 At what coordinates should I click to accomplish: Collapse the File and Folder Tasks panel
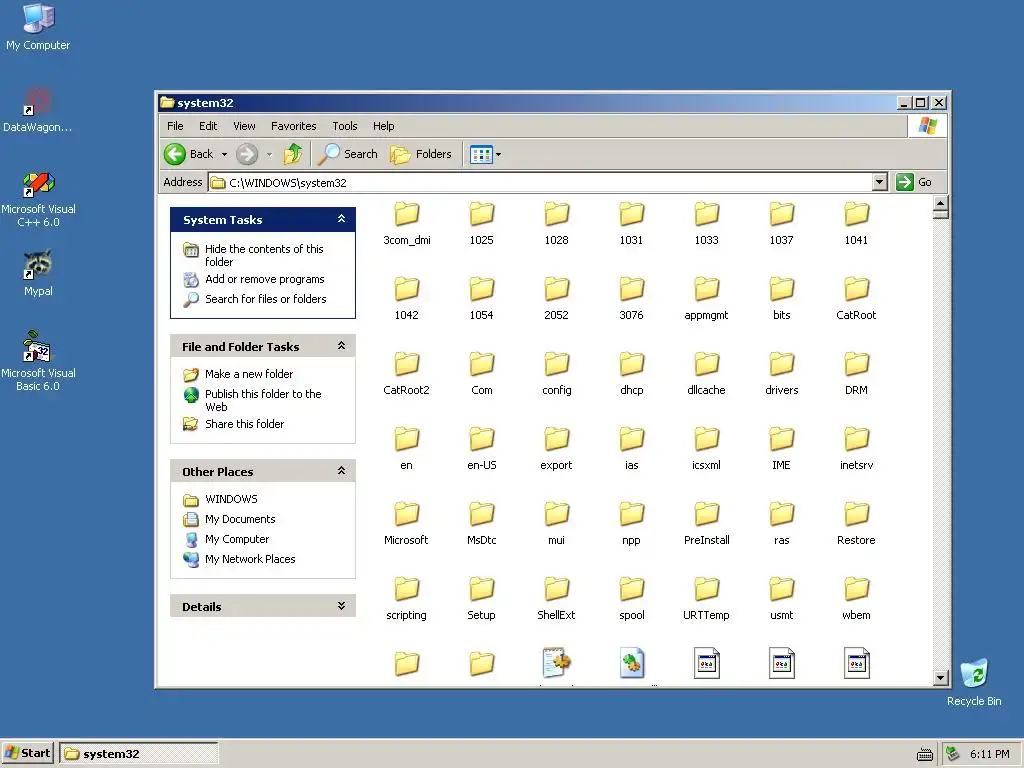pyautogui.click(x=341, y=346)
